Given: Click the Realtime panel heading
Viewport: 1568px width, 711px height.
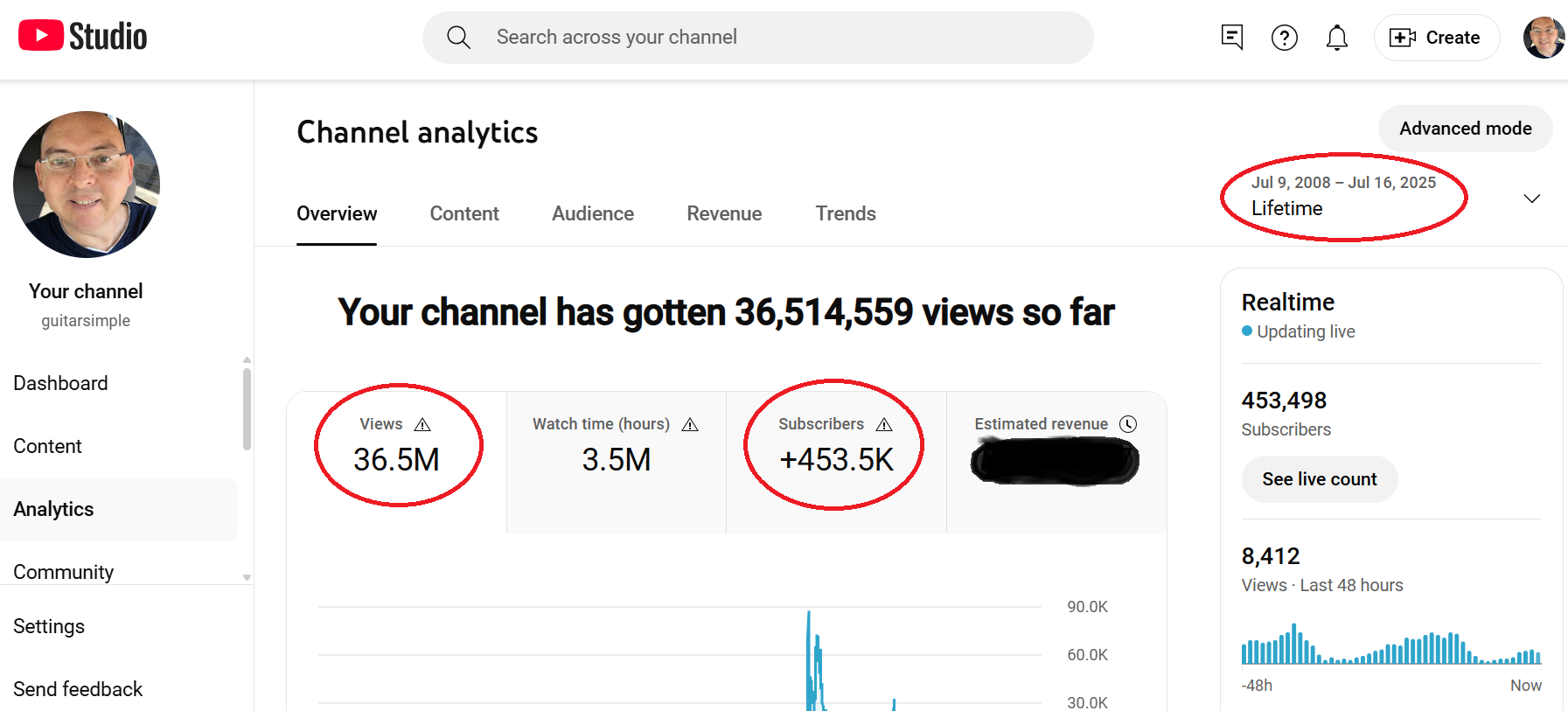Looking at the screenshot, I should (x=1288, y=303).
